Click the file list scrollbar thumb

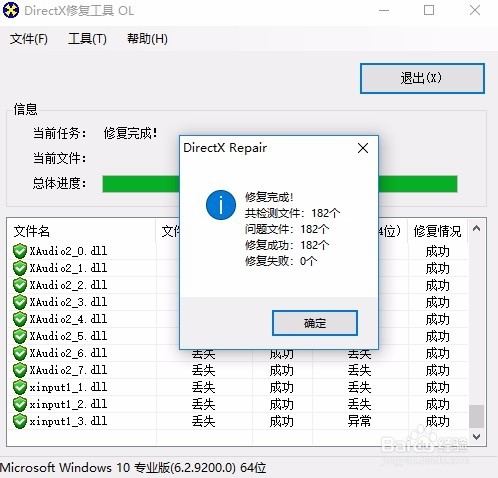point(477,416)
